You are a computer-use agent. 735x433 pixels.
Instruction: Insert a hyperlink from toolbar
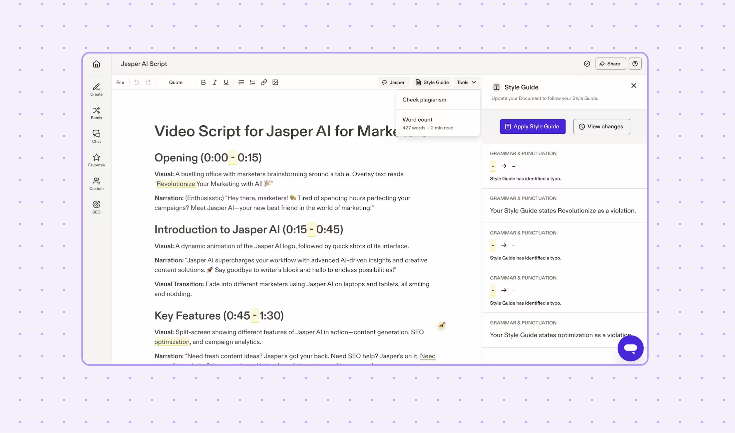point(264,82)
